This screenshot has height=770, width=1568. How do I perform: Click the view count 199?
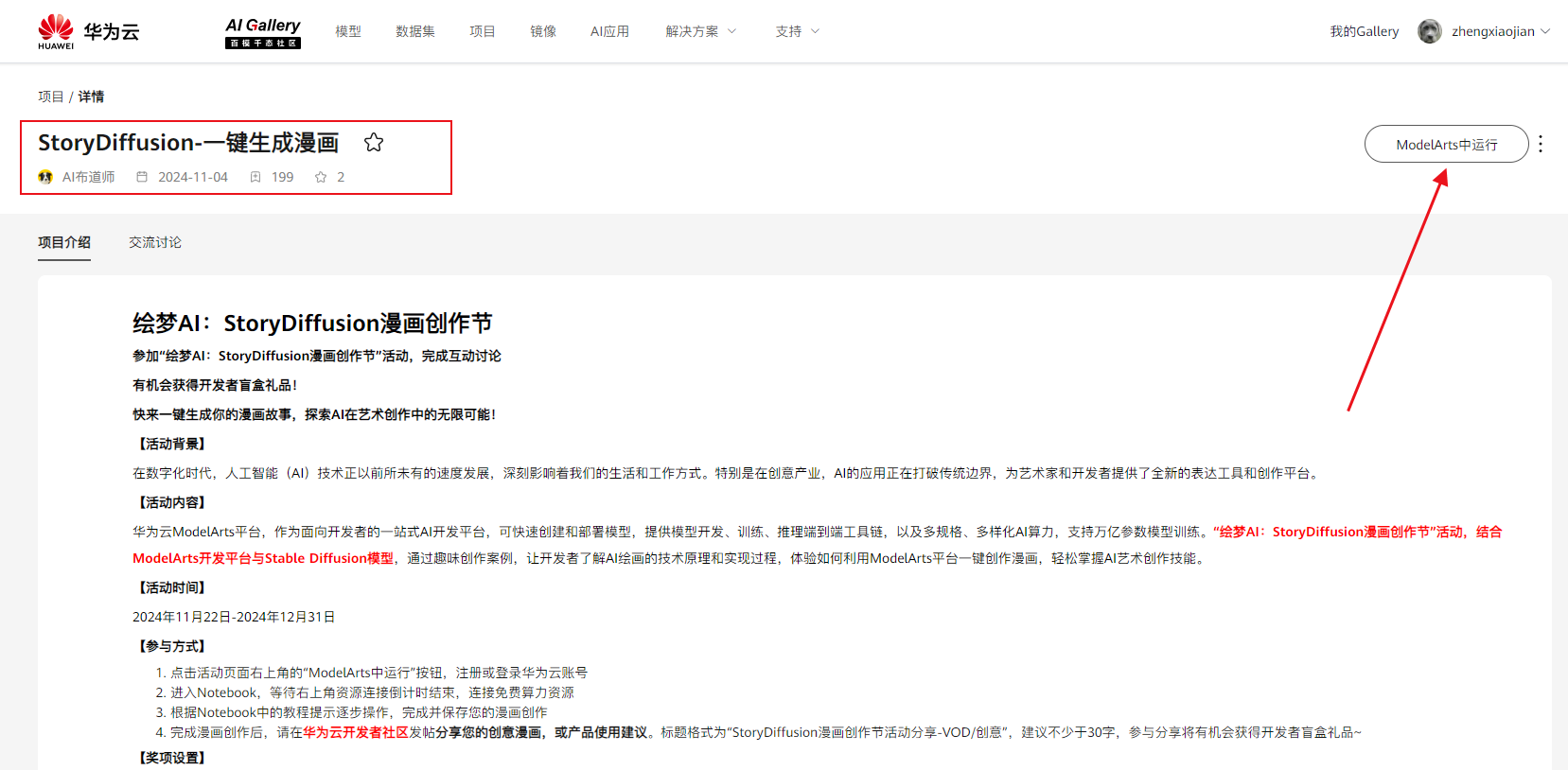coord(282,177)
